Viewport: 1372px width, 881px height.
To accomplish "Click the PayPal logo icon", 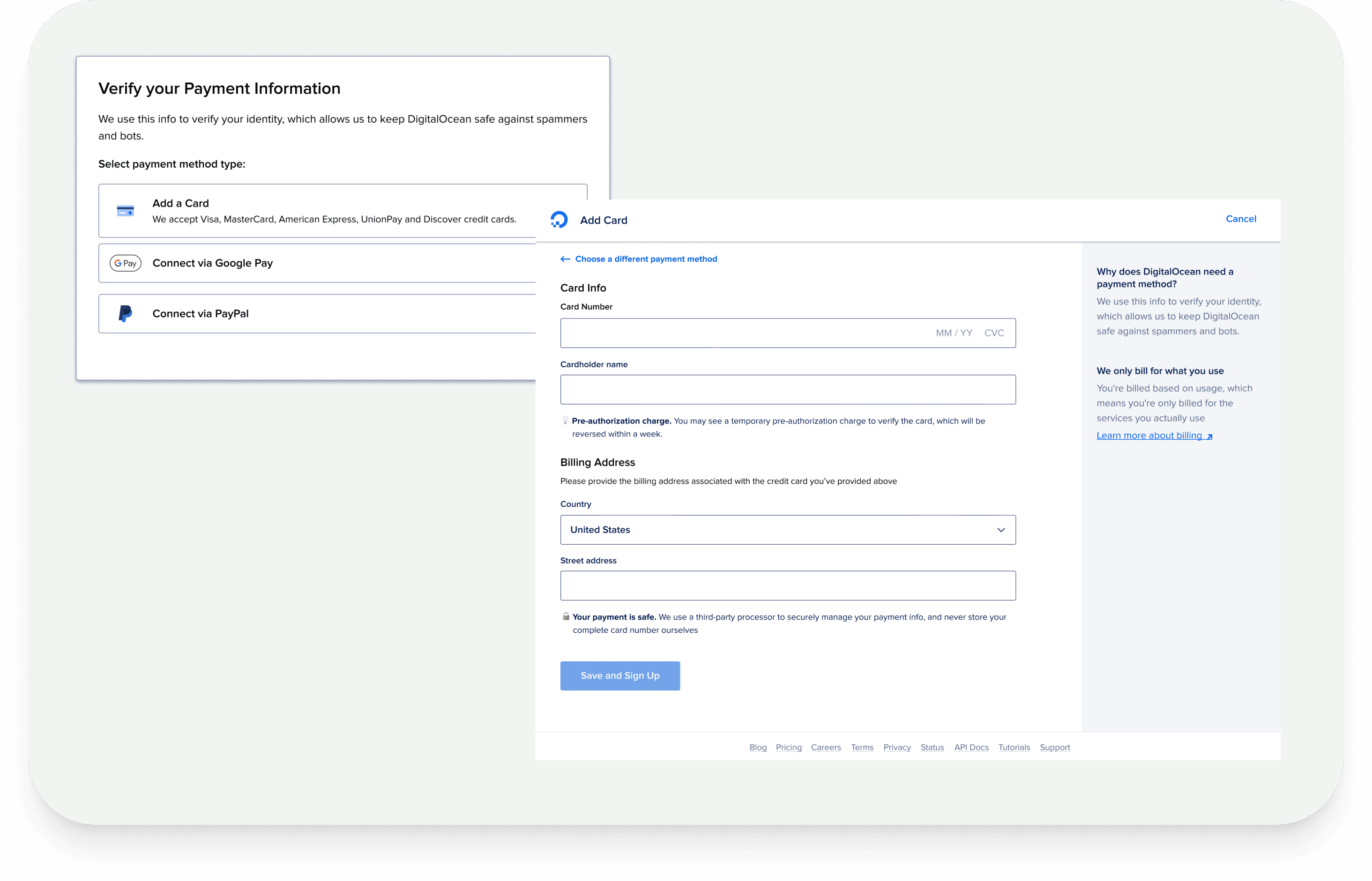I will point(126,313).
